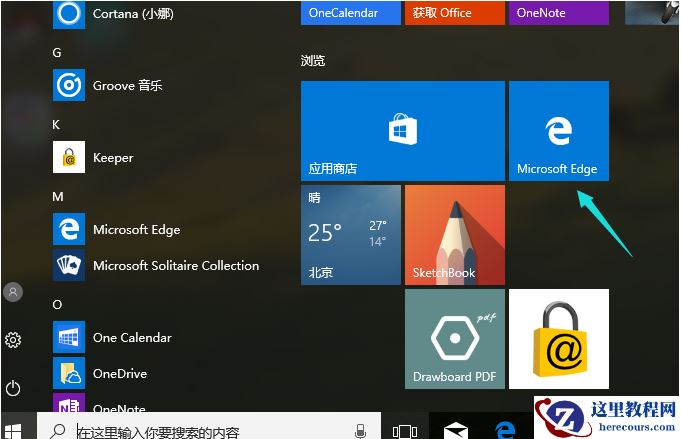681x439 pixels.
Task: Open Settings gear in Start sidebar
Action: point(13,340)
